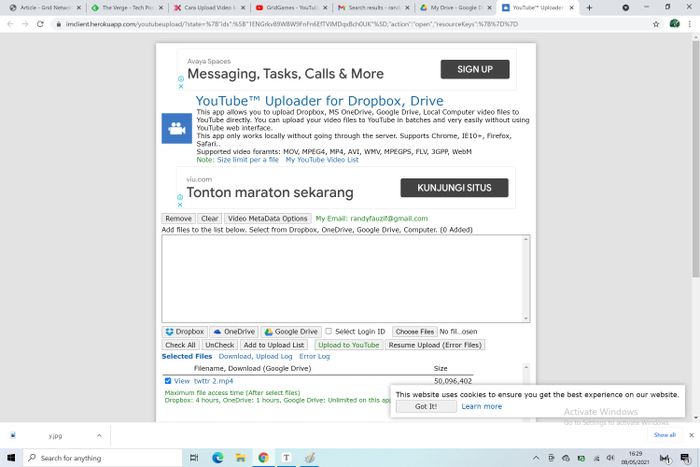Click the Remove button

point(178,218)
